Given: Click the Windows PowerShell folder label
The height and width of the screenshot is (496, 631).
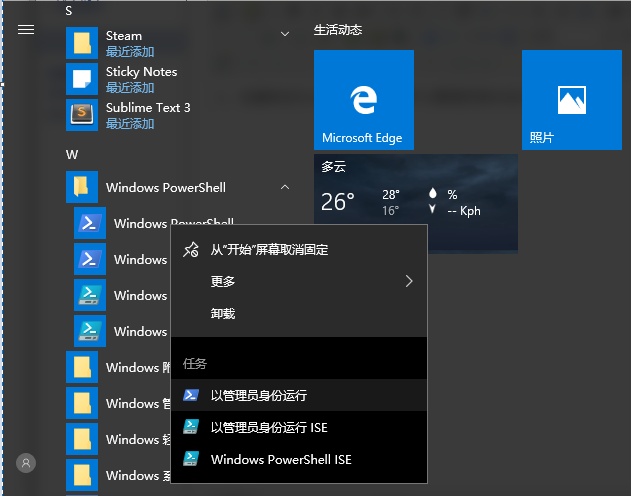Looking at the screenshot, I should tap(165, 187).
